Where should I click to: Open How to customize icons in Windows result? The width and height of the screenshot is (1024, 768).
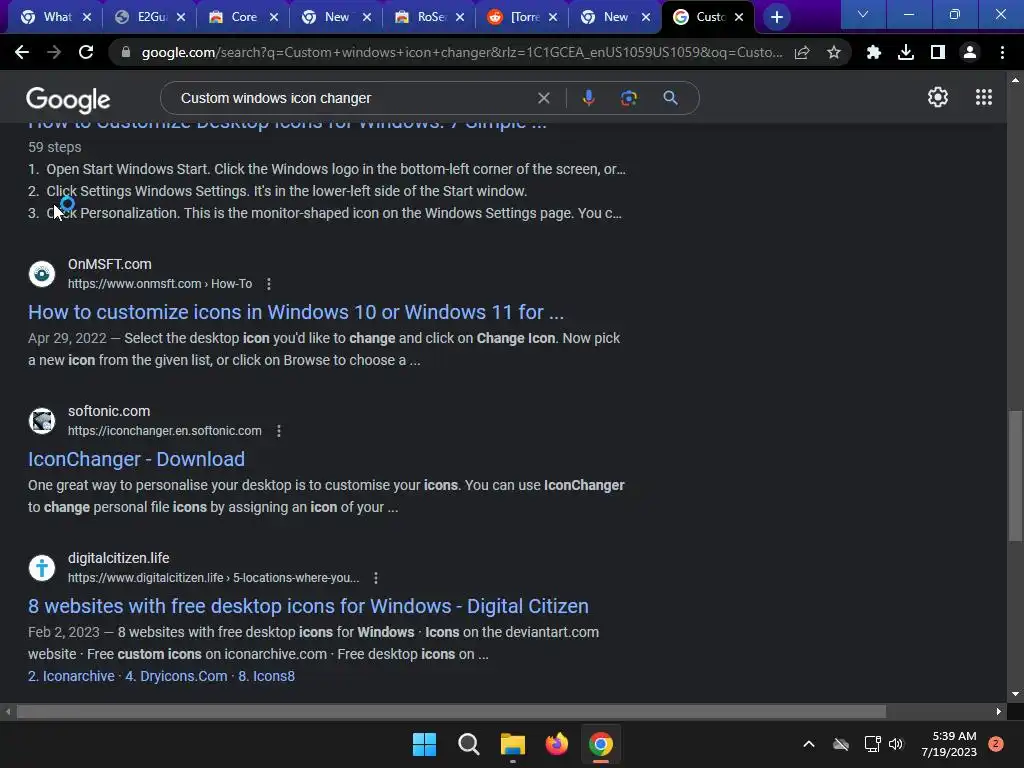coord(296,312)
